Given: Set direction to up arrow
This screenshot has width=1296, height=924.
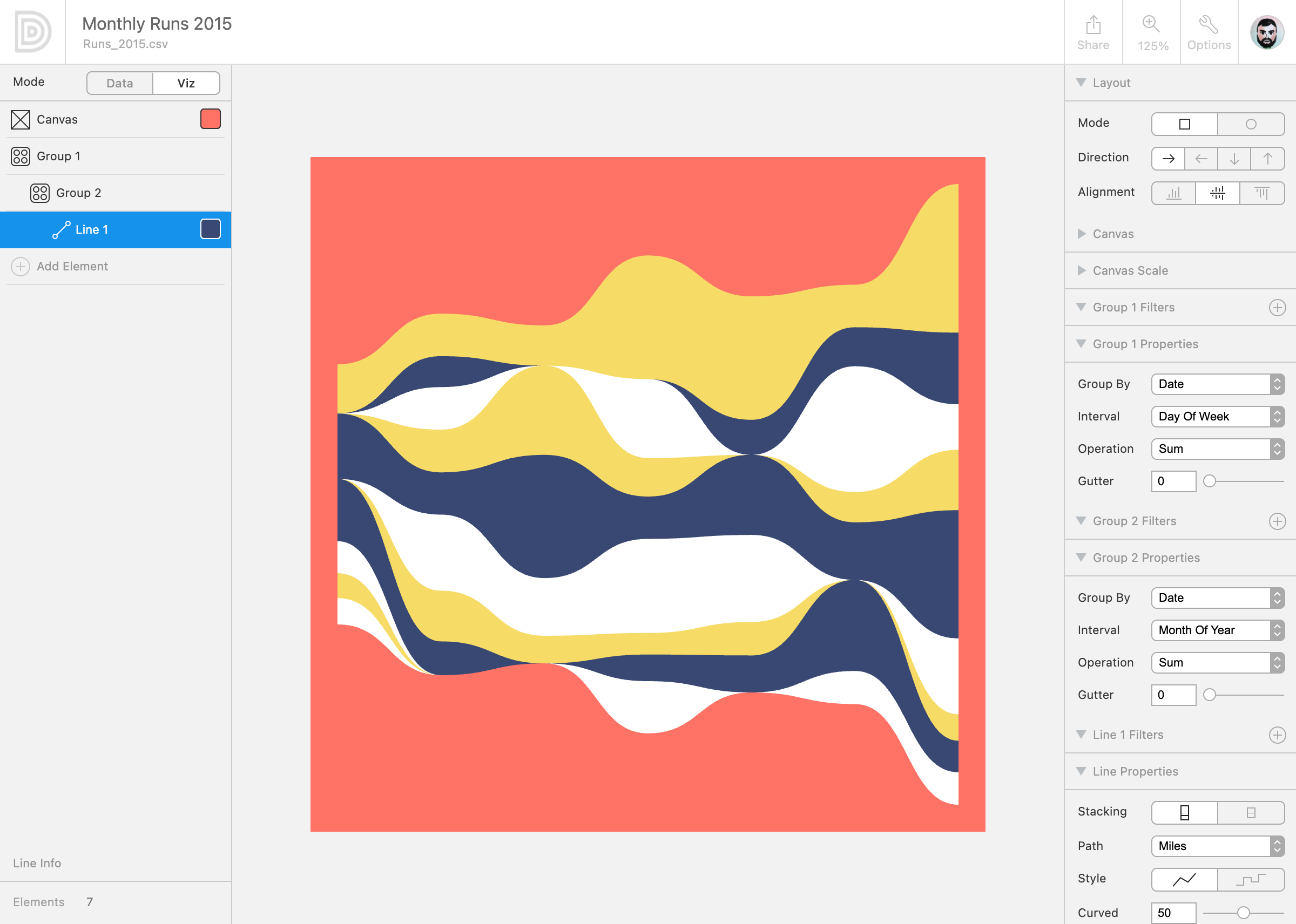Looking at the screenshot, I should (x=1267, y=159).
